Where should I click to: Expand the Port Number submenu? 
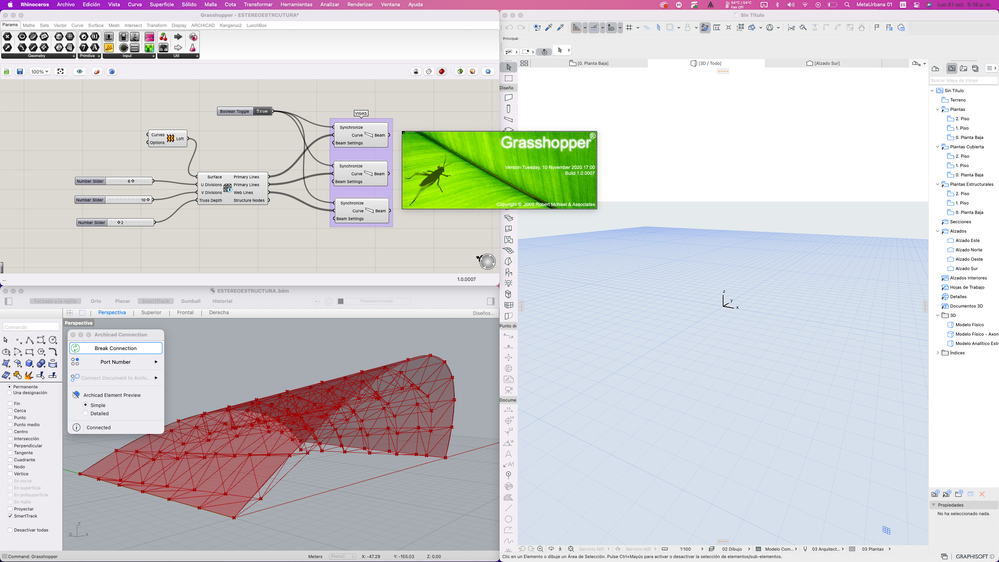tap(115, 362)
